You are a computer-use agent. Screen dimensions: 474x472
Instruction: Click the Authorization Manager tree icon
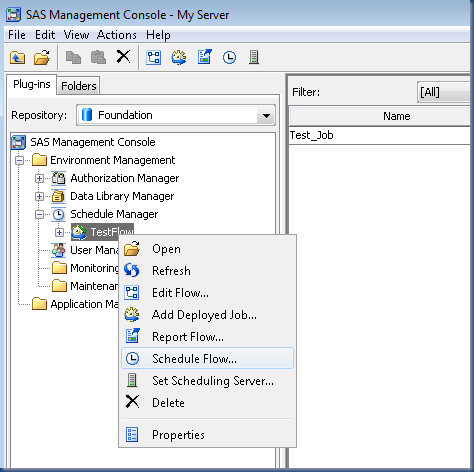[59, 178]
